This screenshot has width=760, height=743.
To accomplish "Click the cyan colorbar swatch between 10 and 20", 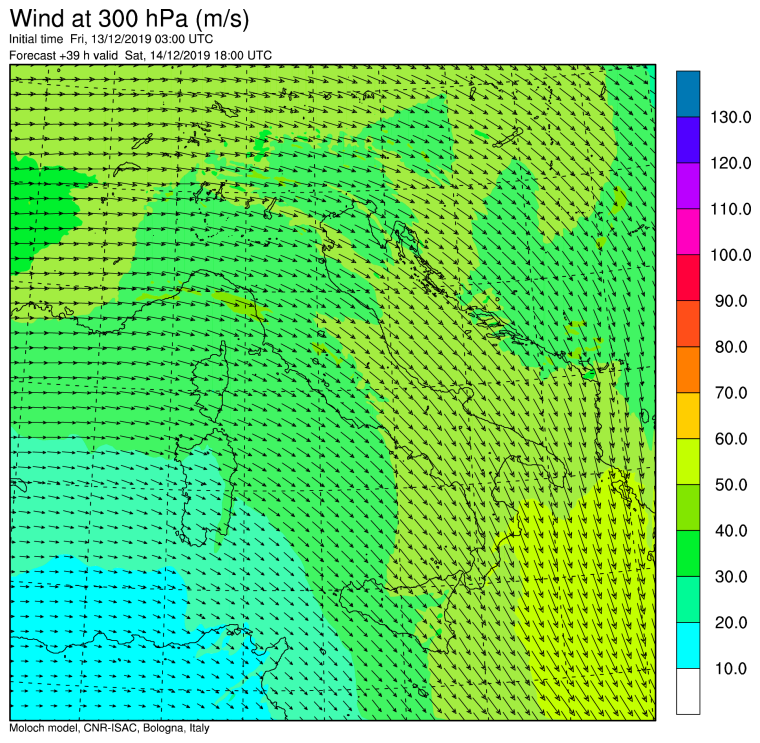I will (x=688, y=646).
